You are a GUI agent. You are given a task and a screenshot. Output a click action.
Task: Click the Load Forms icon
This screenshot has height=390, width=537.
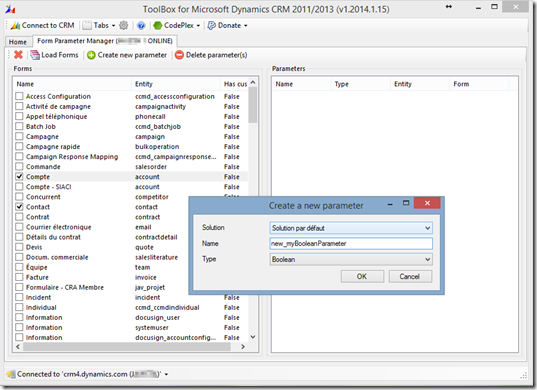[35, 55]
